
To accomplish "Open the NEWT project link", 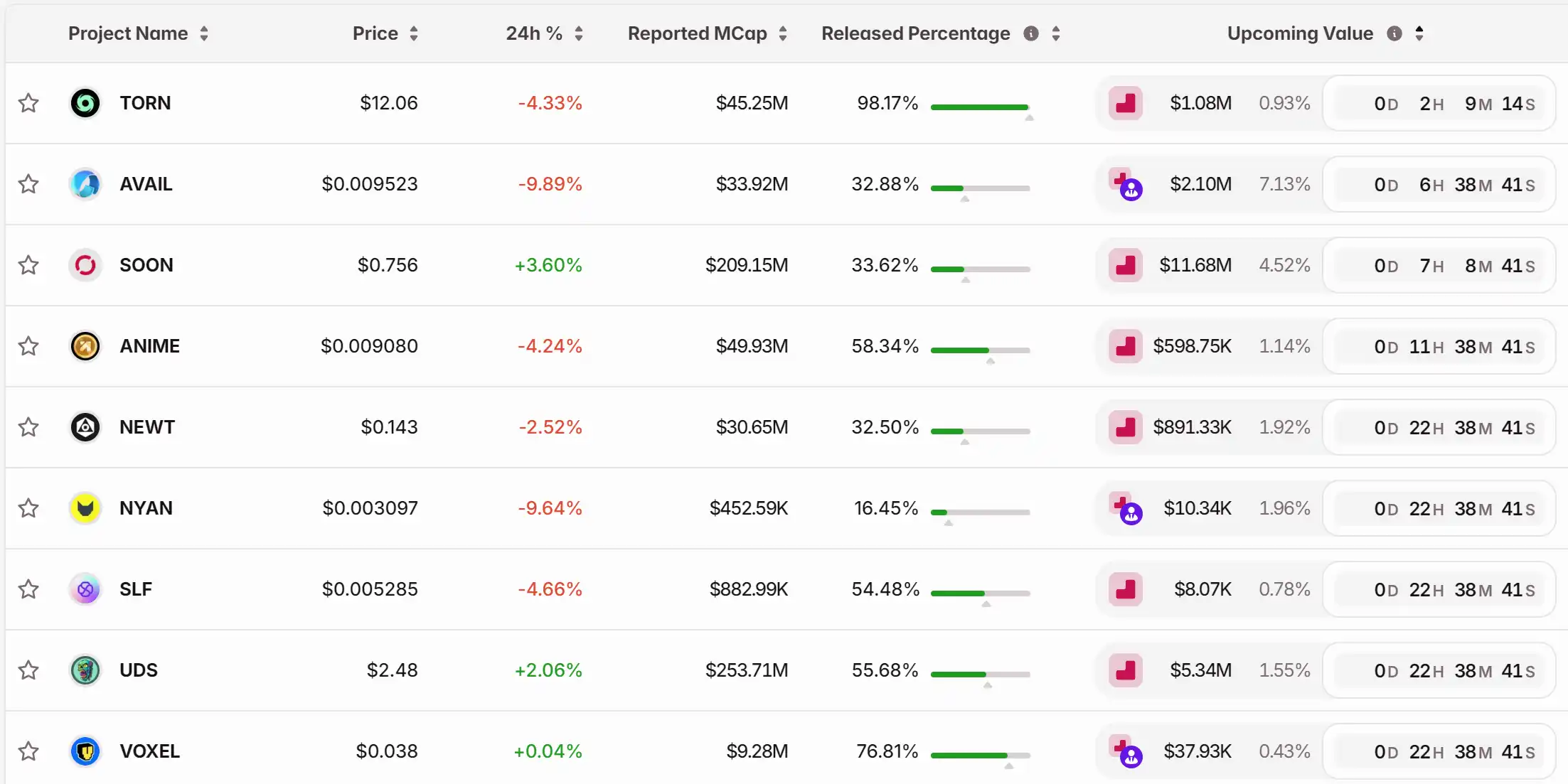I will point(147,427).
